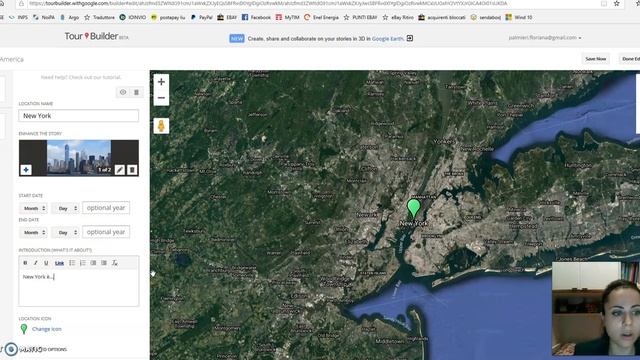Open the eBay Ritiro bookmark

pos(398,18)
